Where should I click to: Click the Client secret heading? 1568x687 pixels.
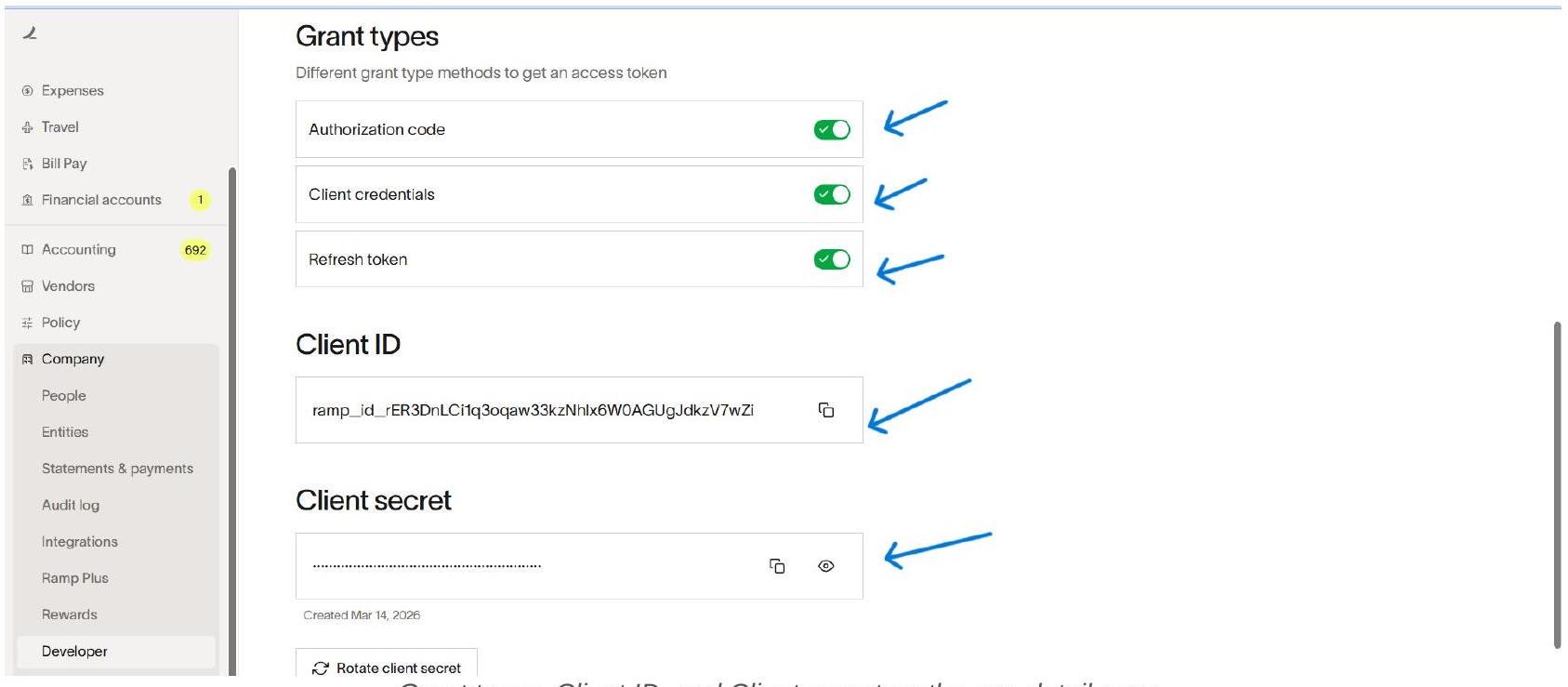pyautogui.click(x=374, y=501)
